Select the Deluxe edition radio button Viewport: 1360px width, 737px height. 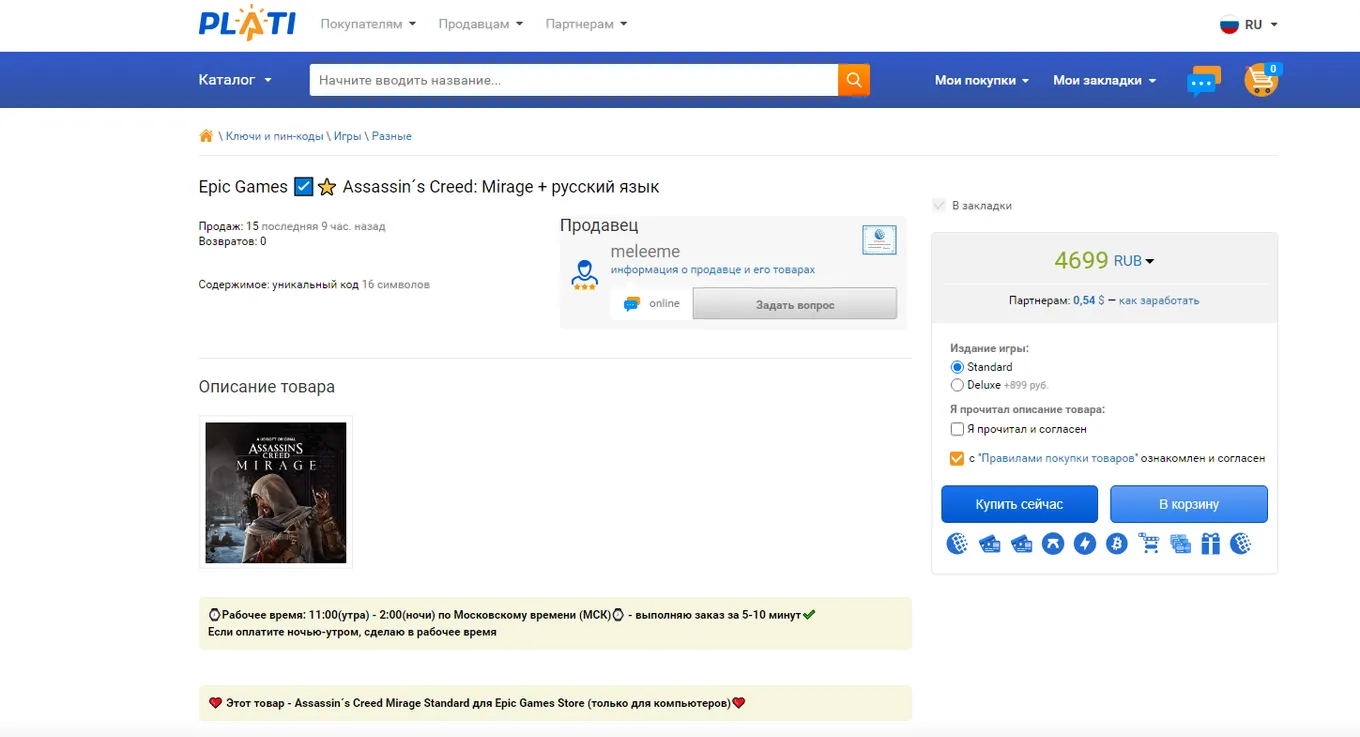pos(957,385)
